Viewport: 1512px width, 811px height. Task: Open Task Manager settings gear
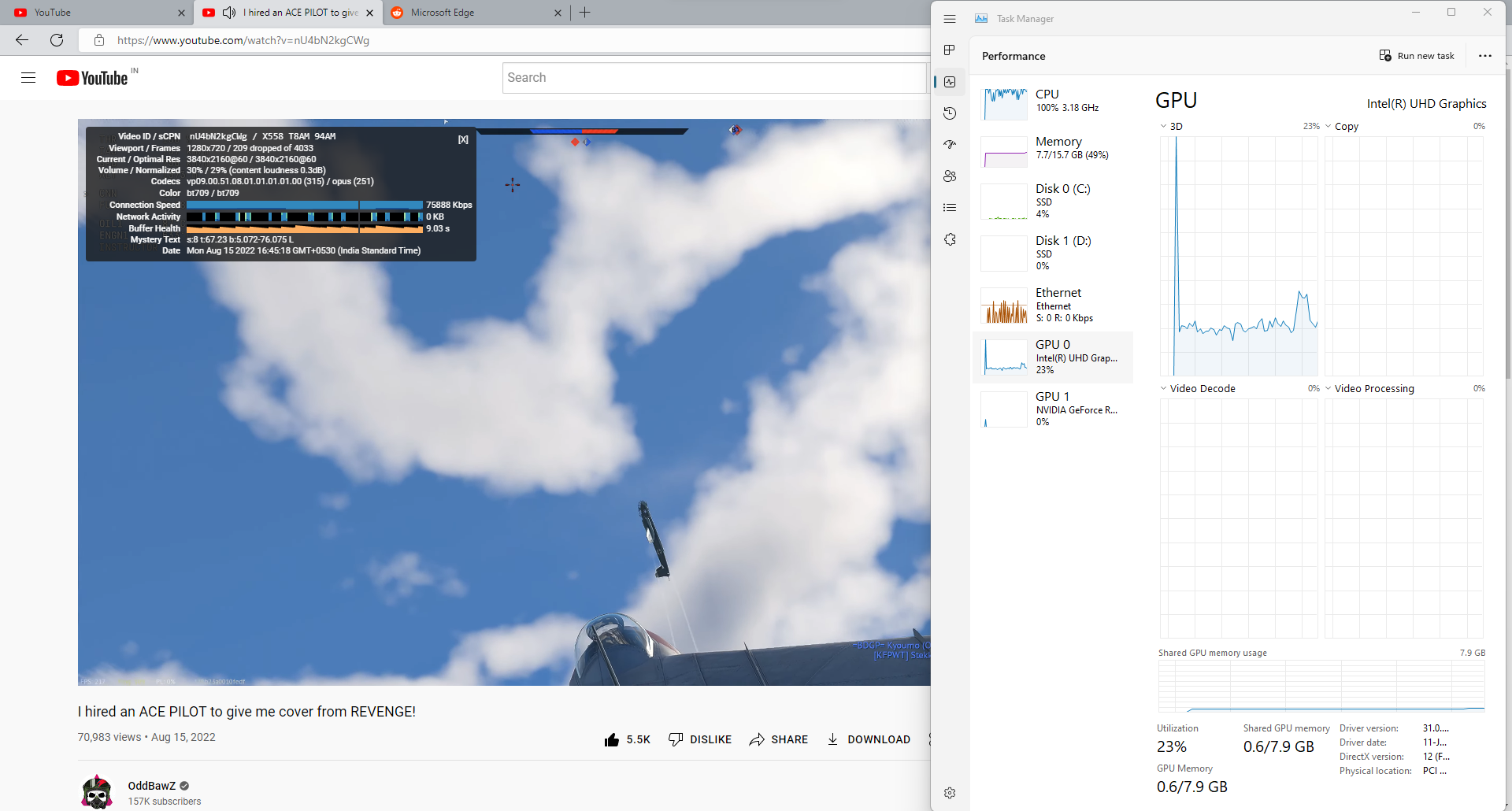click(950, 793)
